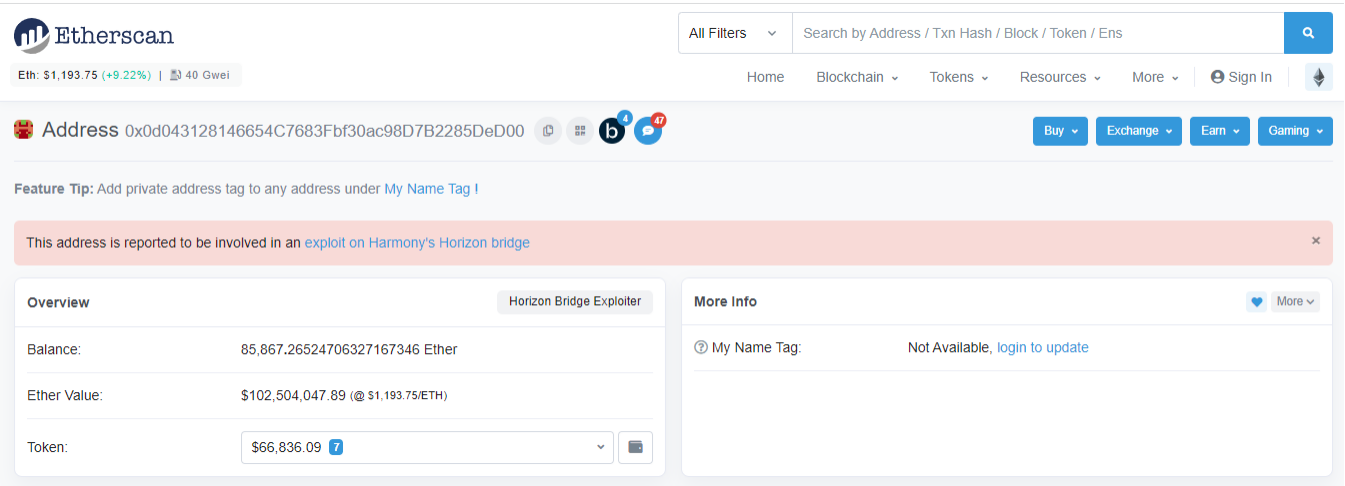The width and height of the screenshot is (1345, 486).
Task: Open the token holdings wallet icon
Action: click(x=635, y=447)
